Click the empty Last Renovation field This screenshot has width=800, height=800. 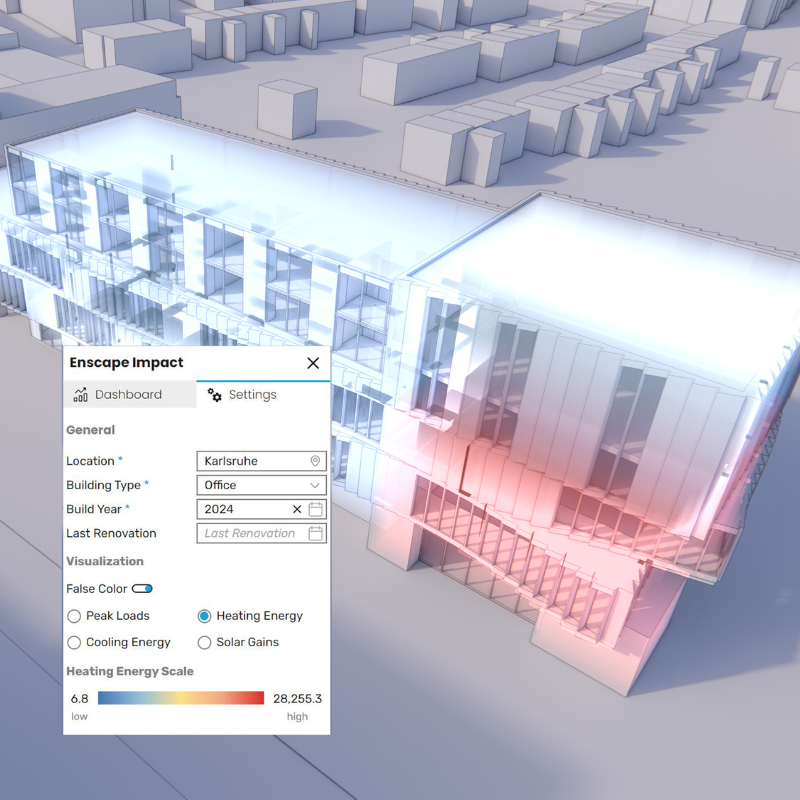coord(250,533)
